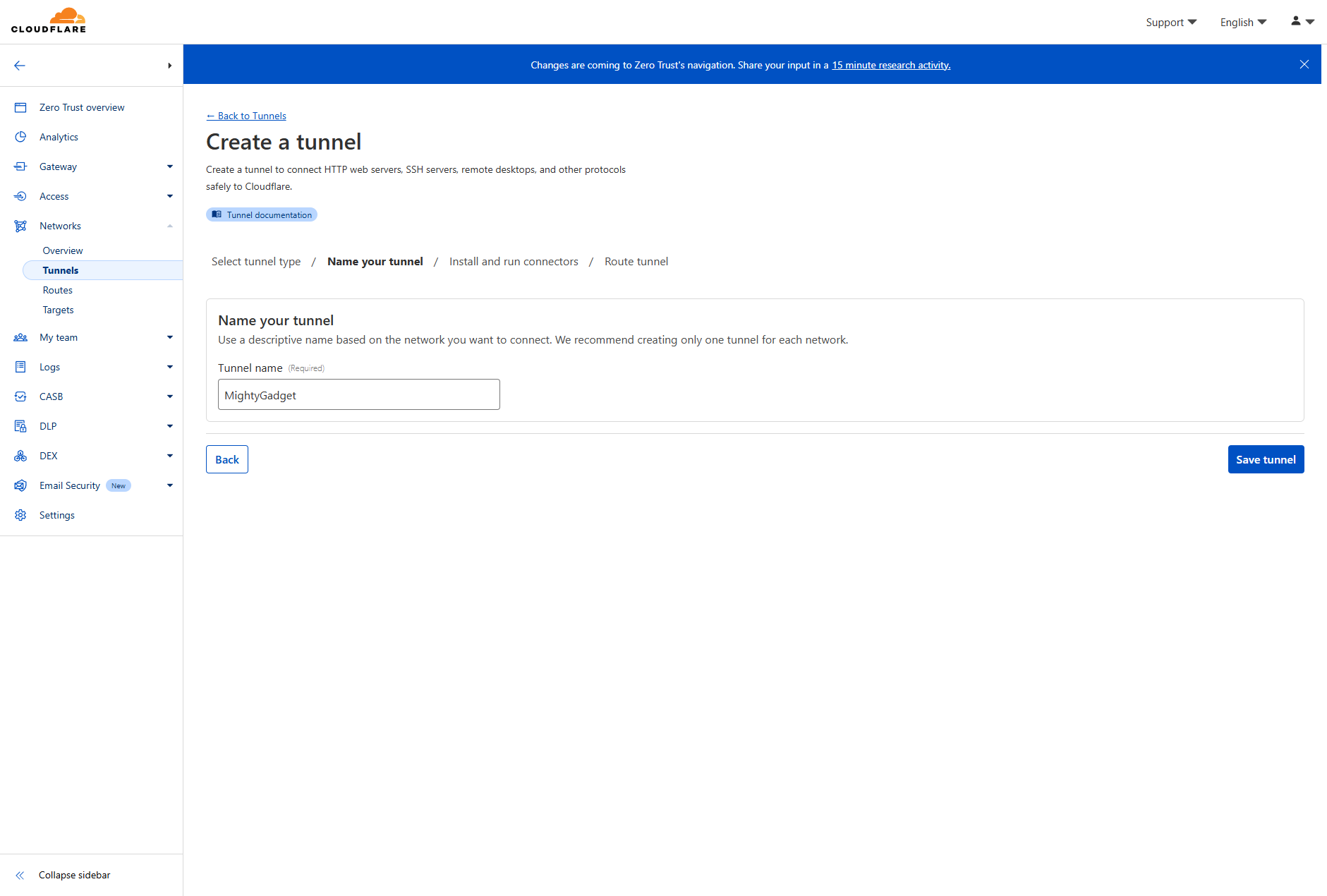Select the Gateway icon in the sidebar

[20, 167]
